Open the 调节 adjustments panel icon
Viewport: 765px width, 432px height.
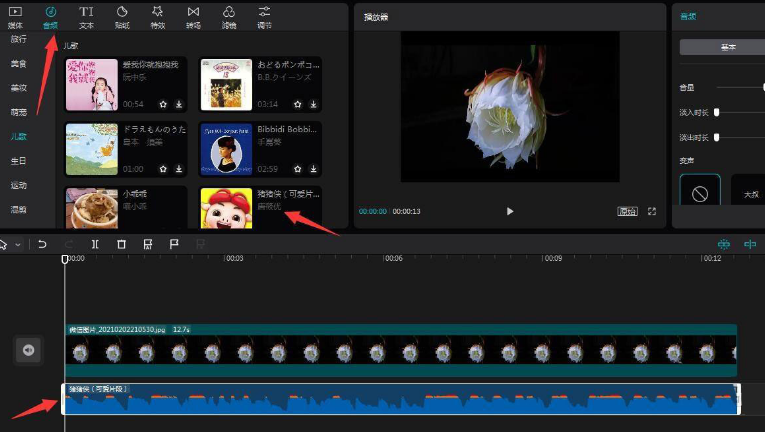[x=265, y=15]
